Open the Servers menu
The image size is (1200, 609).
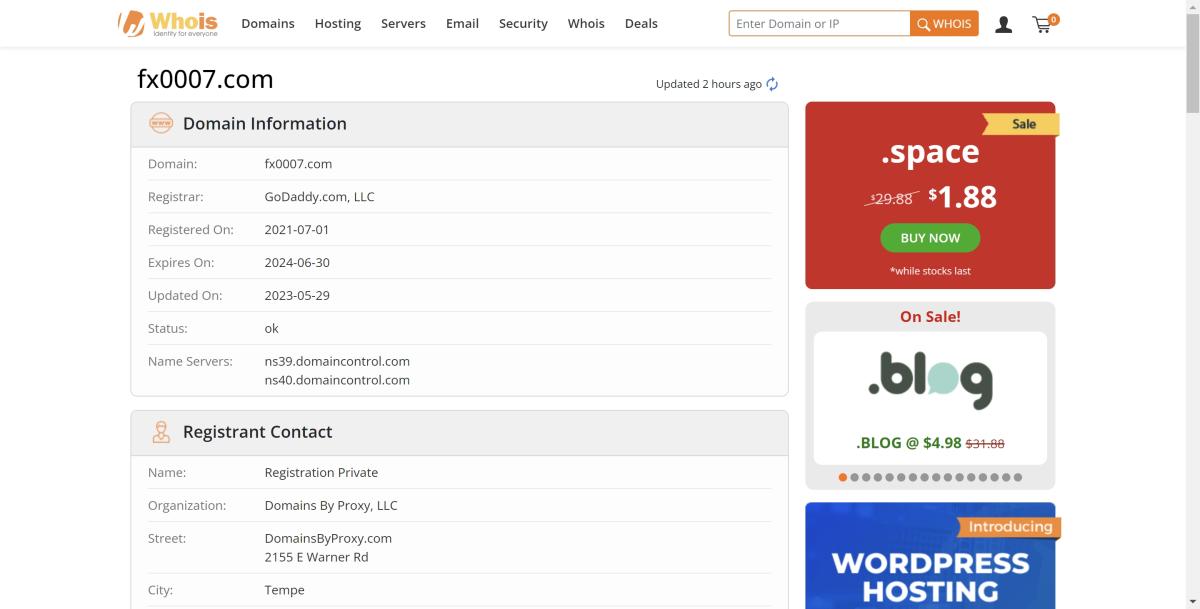tap(403, 24)
